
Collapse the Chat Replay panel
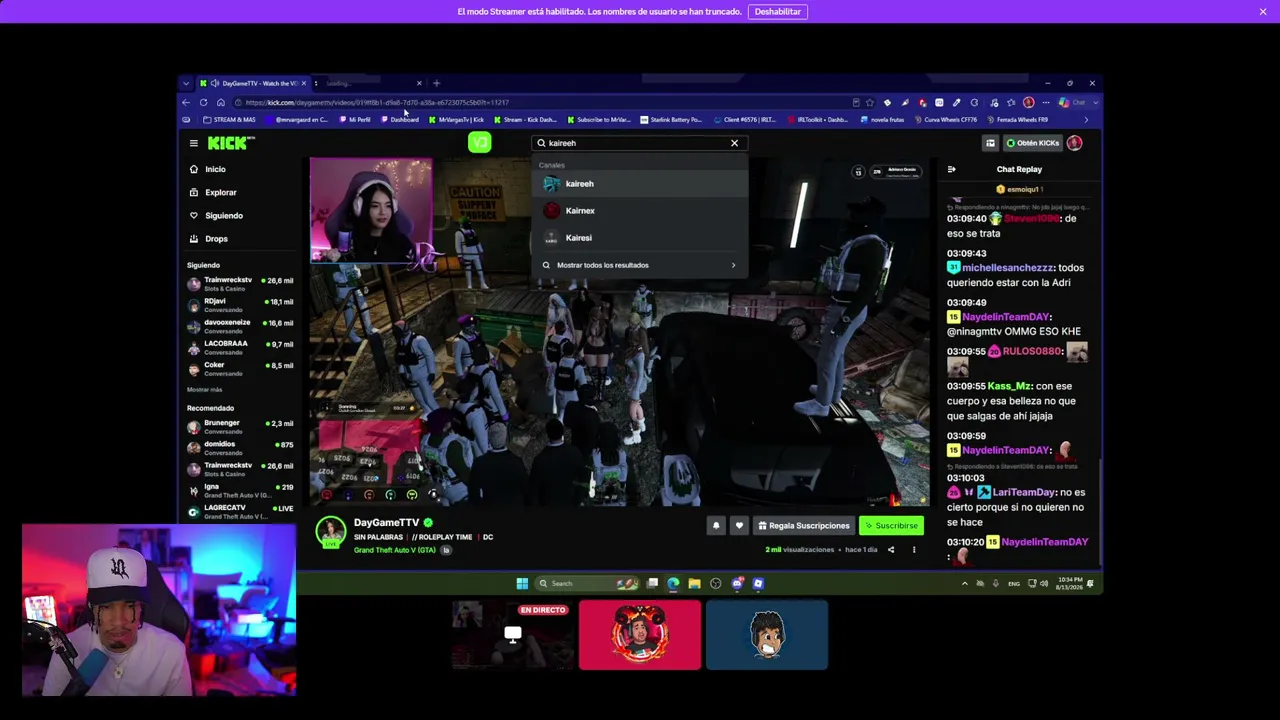951,169
